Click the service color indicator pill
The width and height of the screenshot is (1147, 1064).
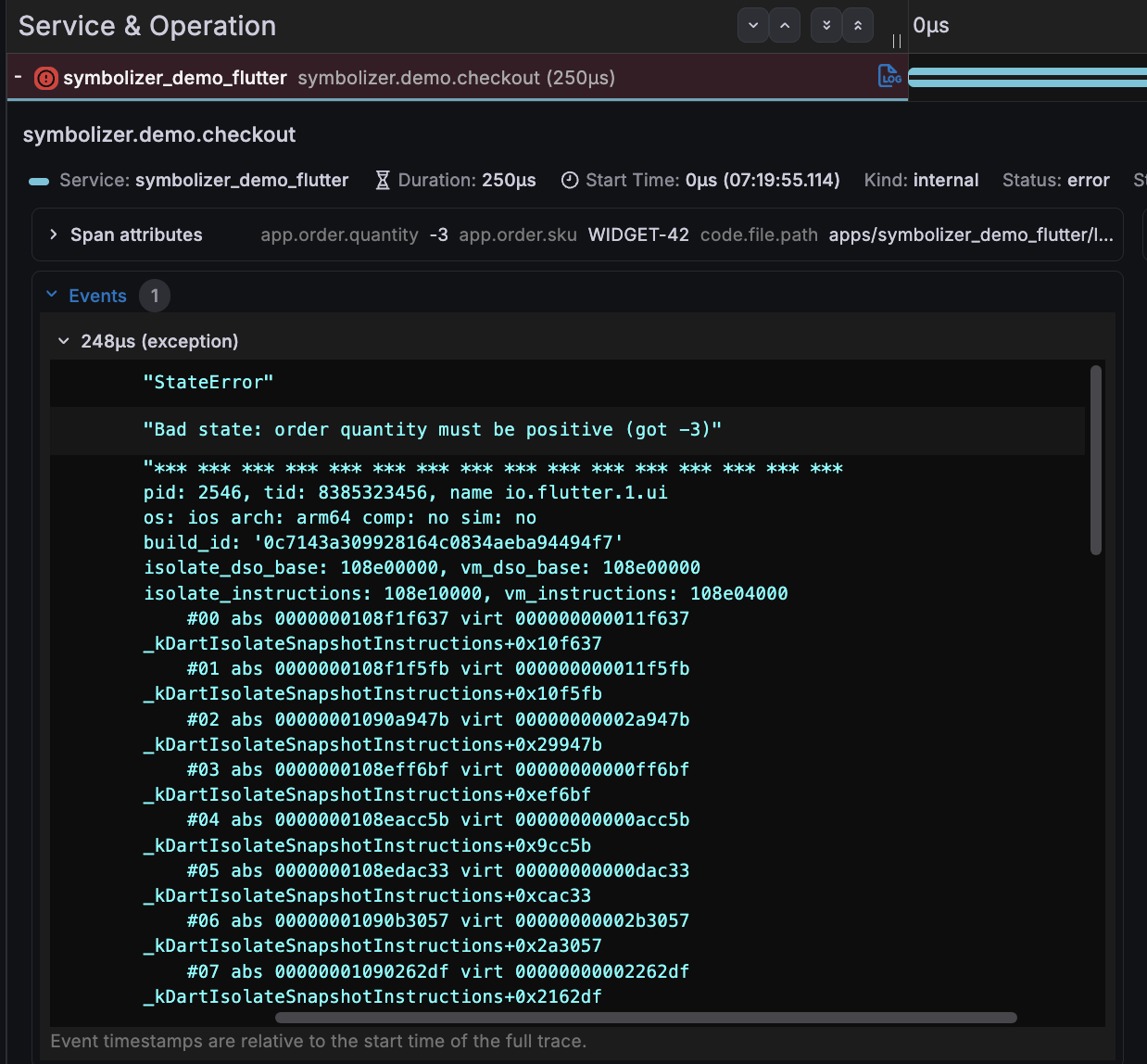pyautogui.click(x=39, y=182)
